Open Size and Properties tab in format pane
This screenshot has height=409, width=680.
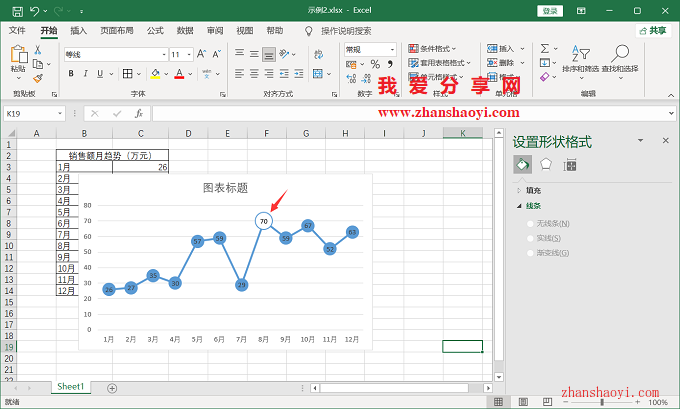(x=569, y=165)
